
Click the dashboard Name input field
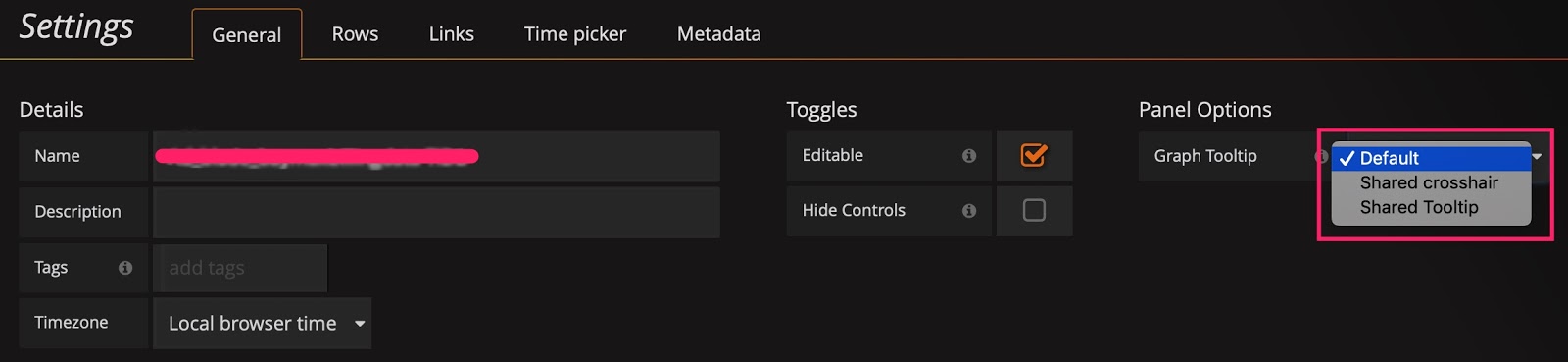pos(436,156)
